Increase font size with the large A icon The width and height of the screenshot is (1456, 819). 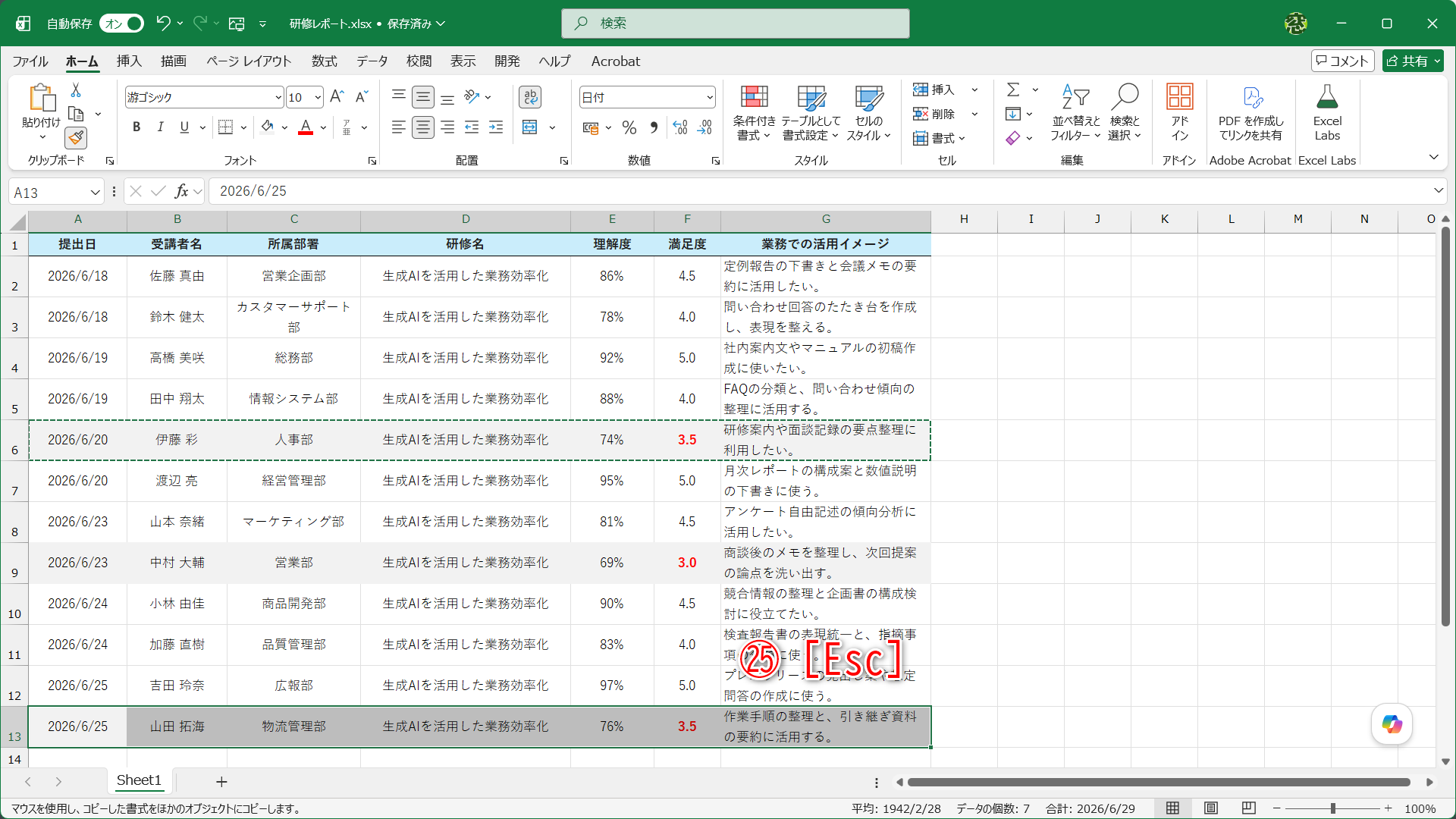click(337, 96)
